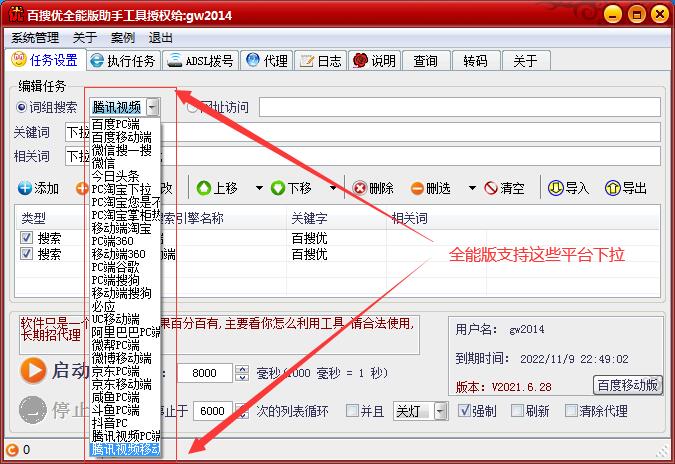The image size is (675, 464).
Task: Enable the 清除代理 checkbox
Action: tap(570, 411)
